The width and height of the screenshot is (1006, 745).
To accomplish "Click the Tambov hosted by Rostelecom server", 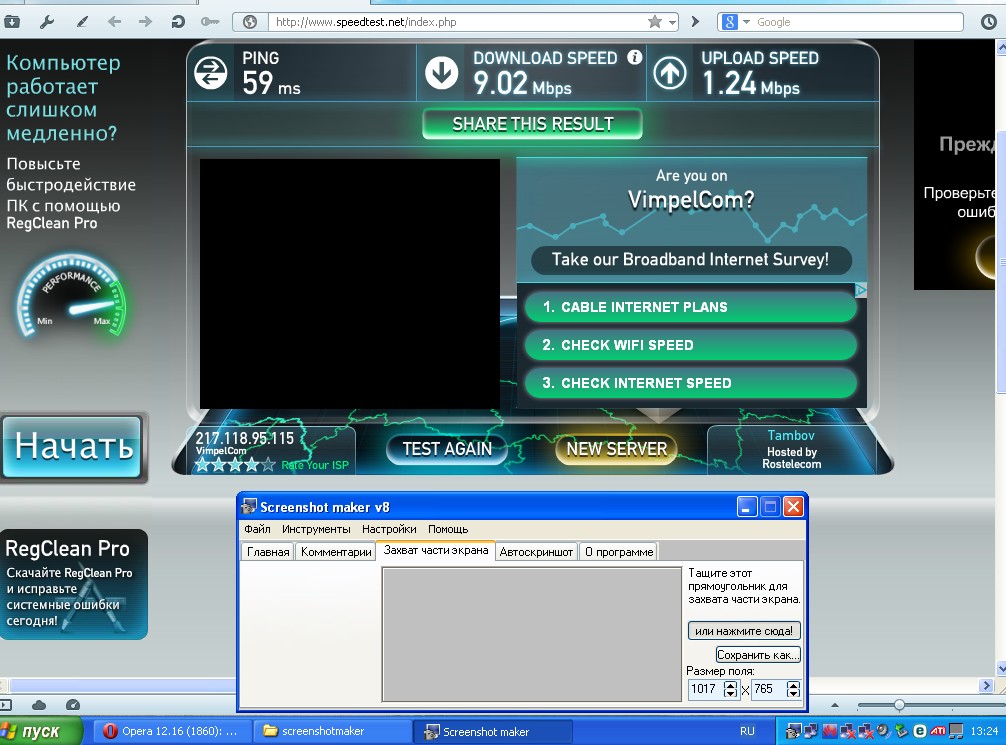I will point(792,449).
